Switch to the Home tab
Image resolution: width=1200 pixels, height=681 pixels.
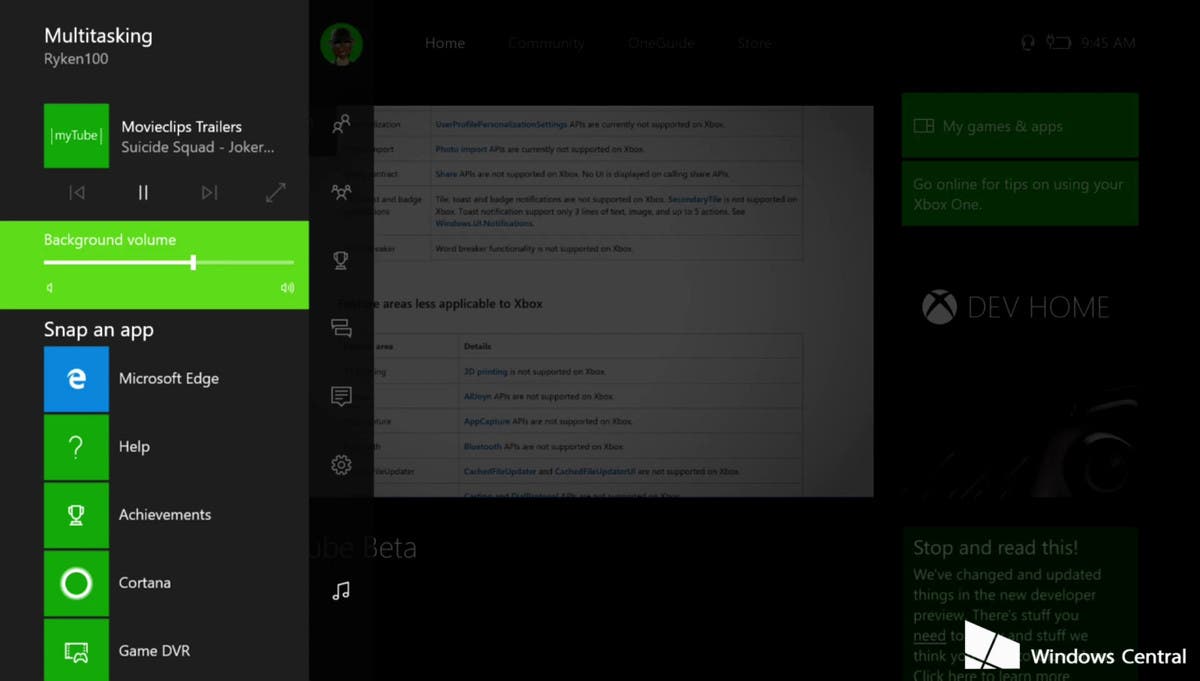click(x=445, y=43)
